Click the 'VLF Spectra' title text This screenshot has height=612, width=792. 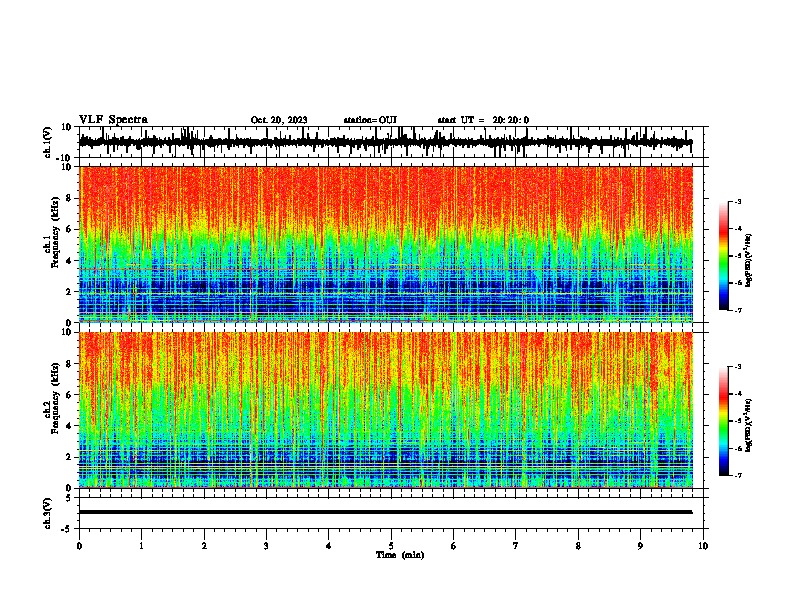click(113, 120)
